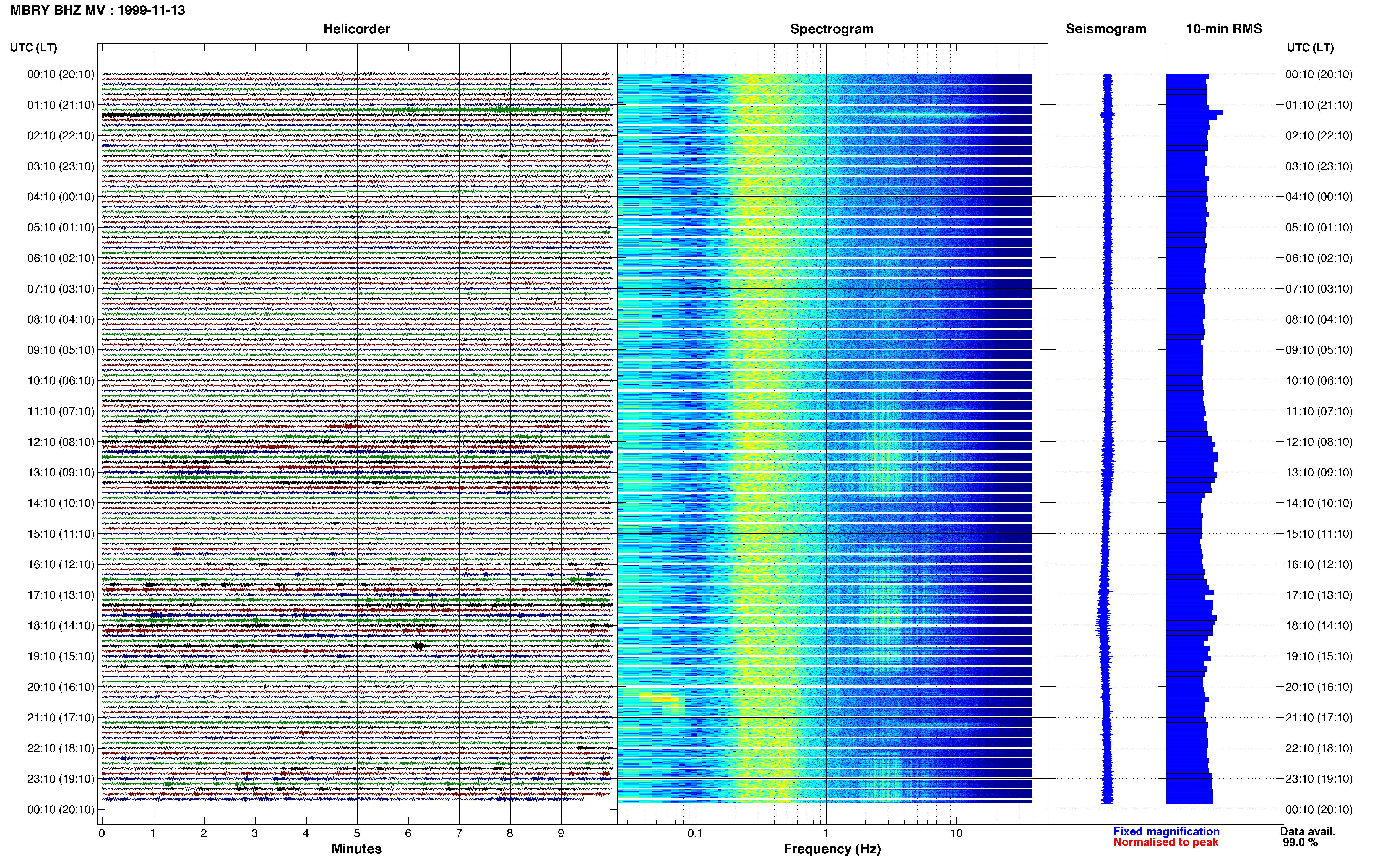1388x868 pixels.
Task: Click left time label 23:10 (19:10)
Action: pyautogui.click(x=60, y=778)
